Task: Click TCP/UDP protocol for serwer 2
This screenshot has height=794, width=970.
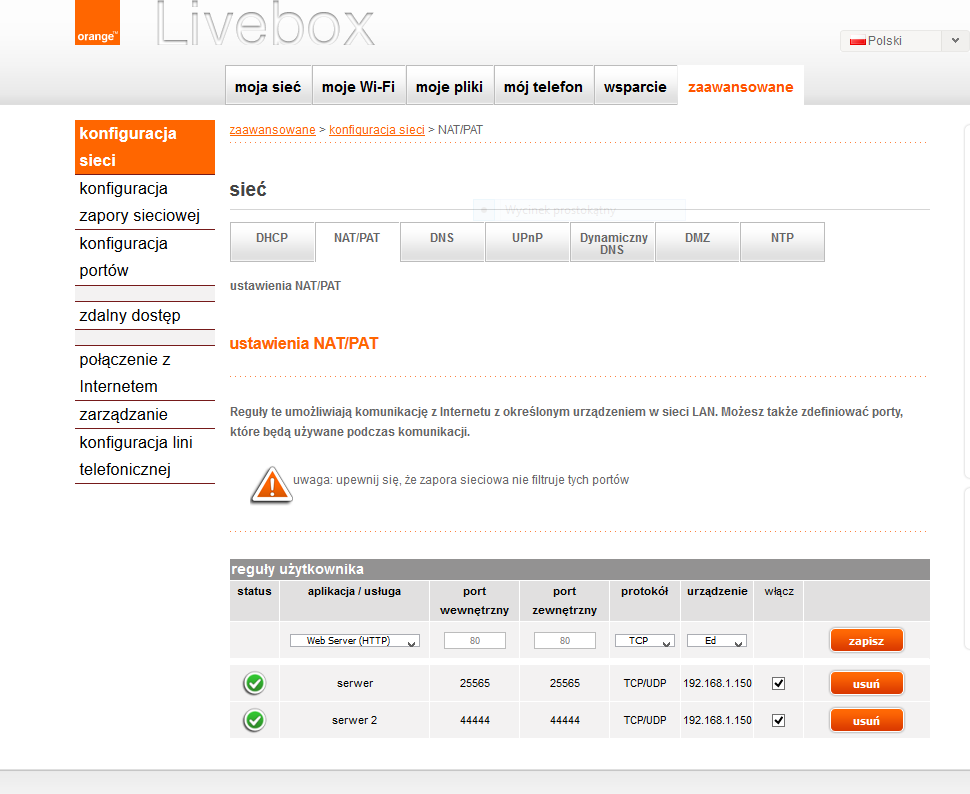Action: pos(645,720)
